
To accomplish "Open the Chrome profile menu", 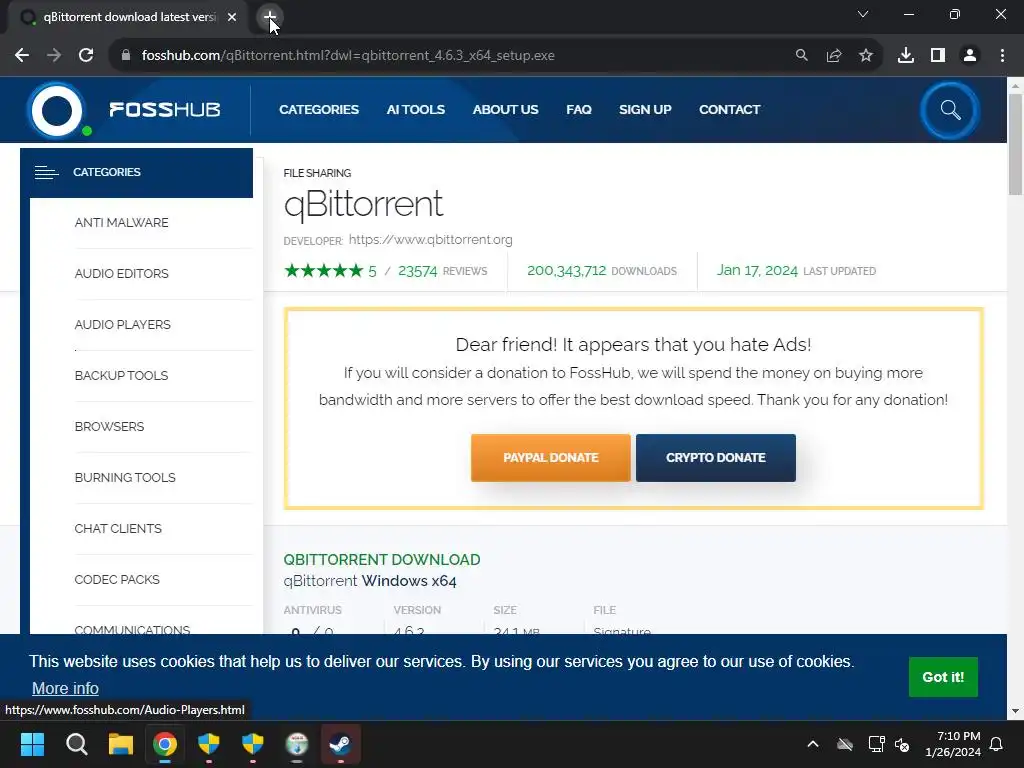I will coord(970,56).
